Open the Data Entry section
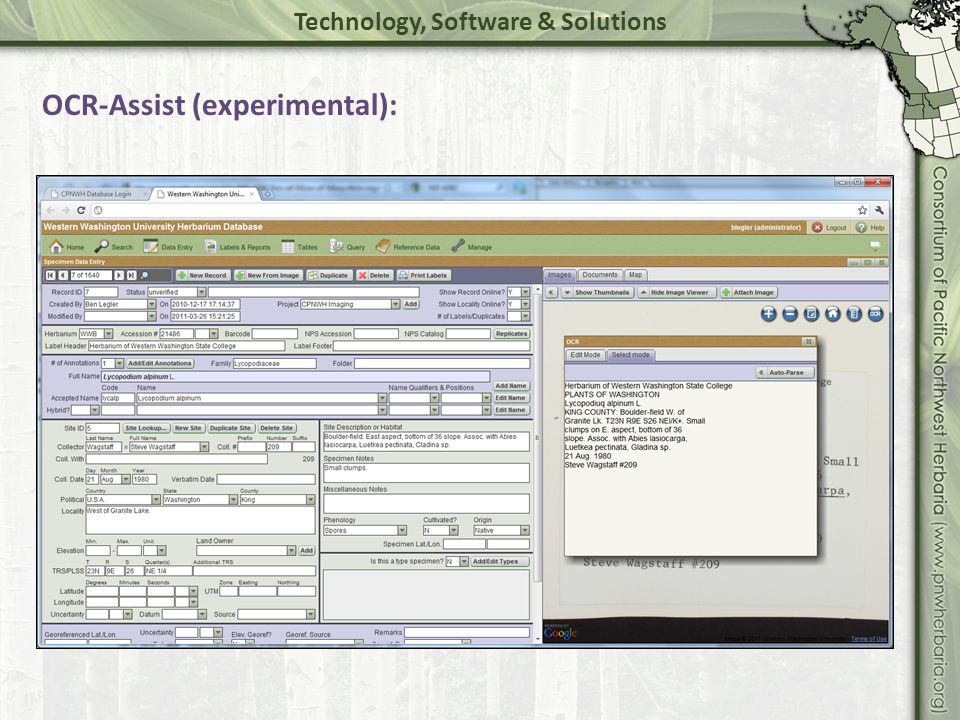960x720 pixels. coord(168,247)
